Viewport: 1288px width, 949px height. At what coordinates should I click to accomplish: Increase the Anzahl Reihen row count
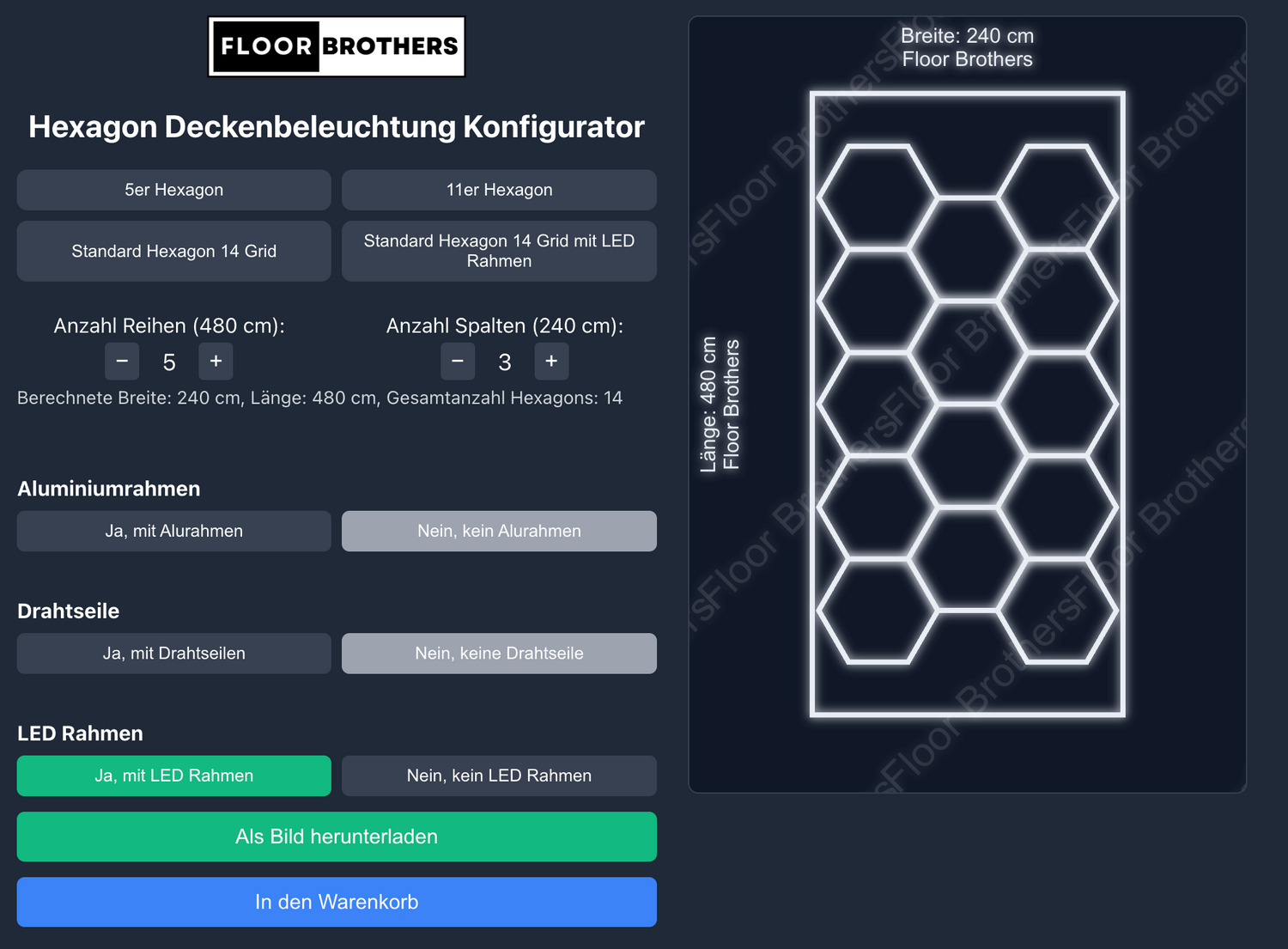pyautogui.click(x=216, y=362)
